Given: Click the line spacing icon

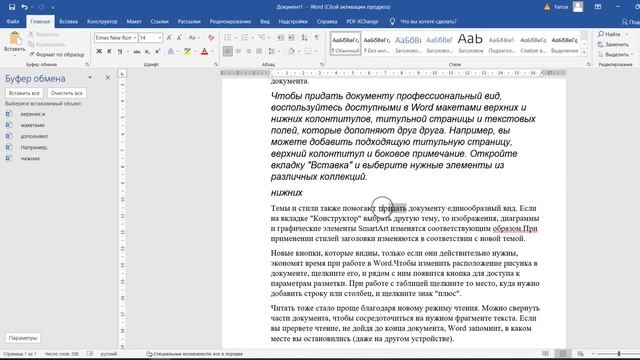Looking at the screenshot, I should tap(271, 51).
